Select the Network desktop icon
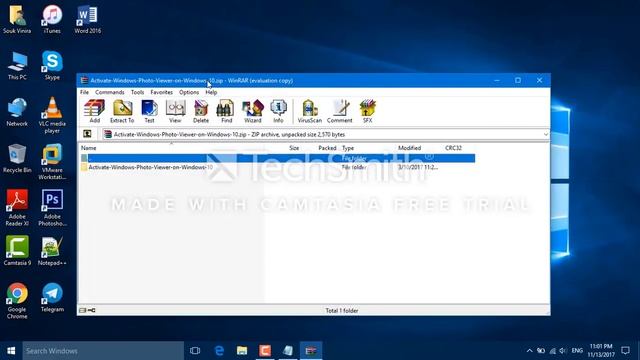The width and height of the screenshot is (640, 360). (x=17, y=112)
